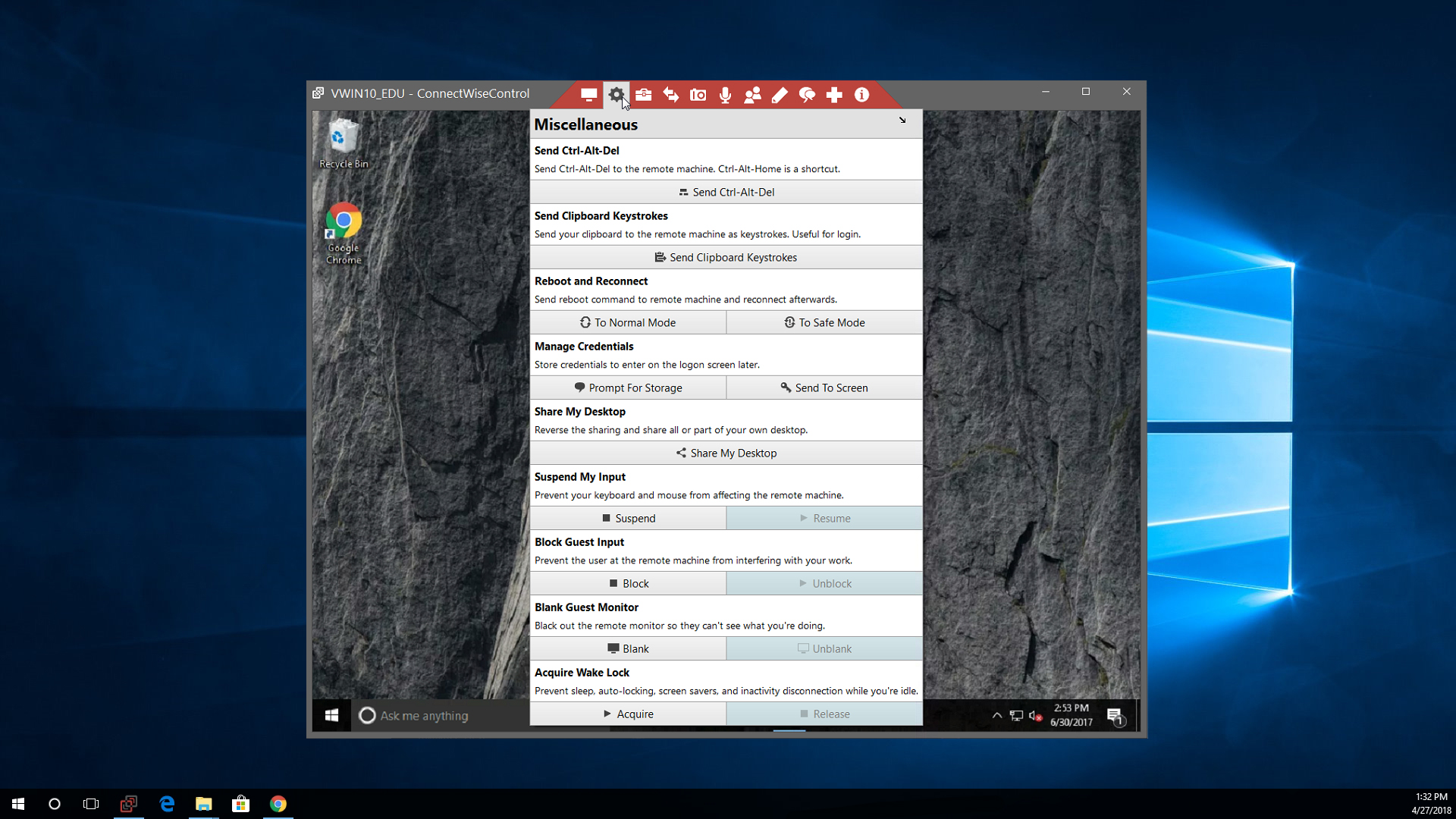Pop out Miscellaneous panel with arrow

point(902,121)
